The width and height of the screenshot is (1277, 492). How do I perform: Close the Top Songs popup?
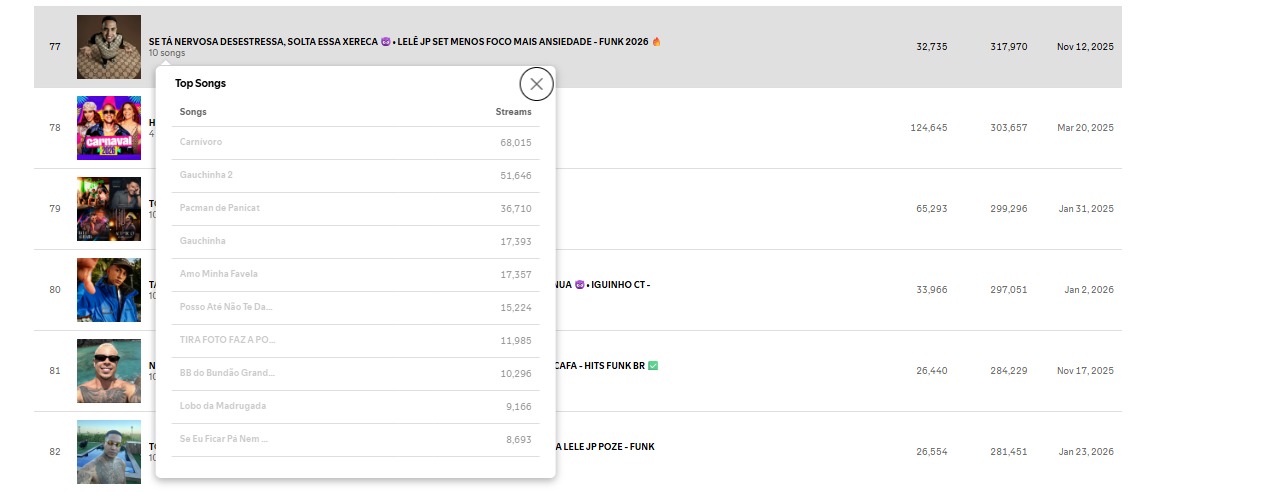click(536, 84)
